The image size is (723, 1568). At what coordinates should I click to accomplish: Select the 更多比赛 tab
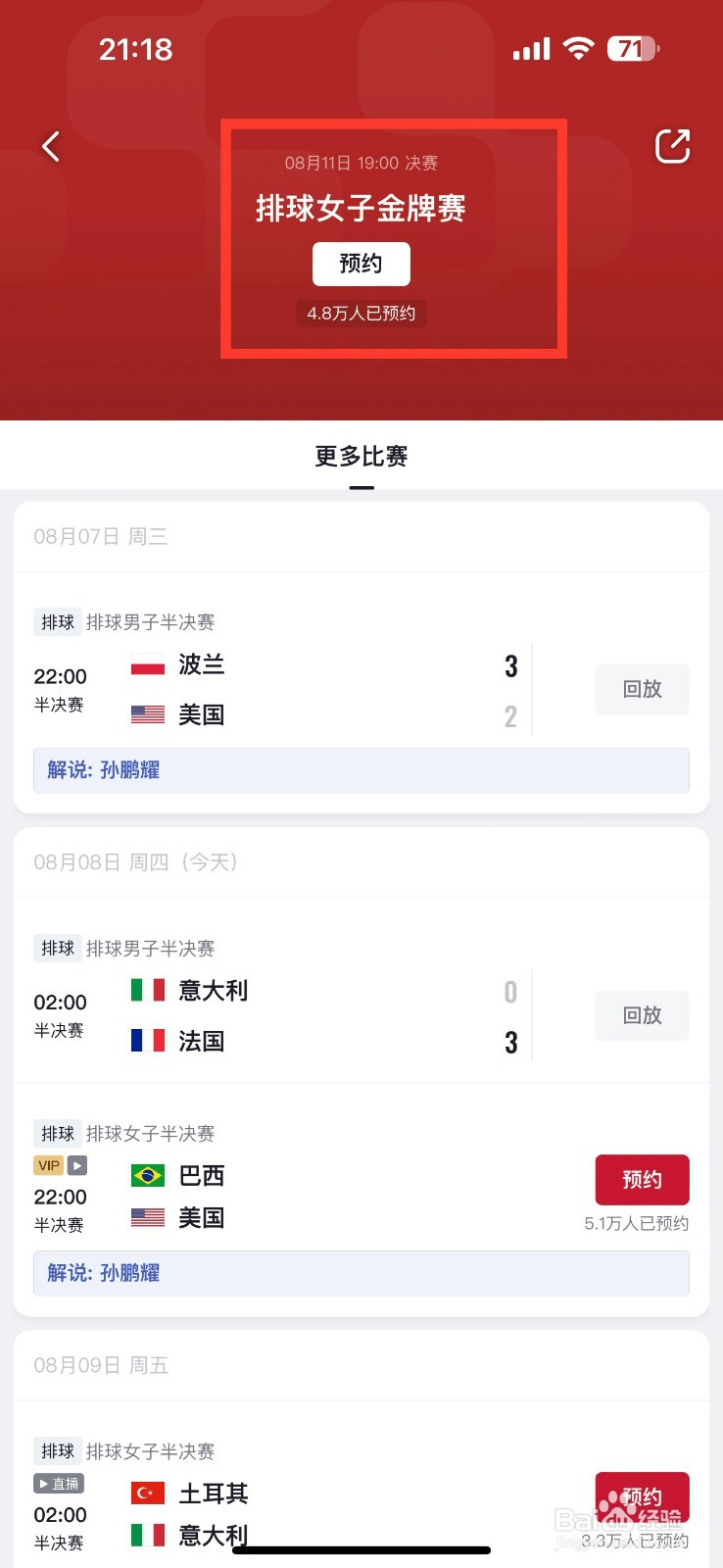tap(361, 457)
